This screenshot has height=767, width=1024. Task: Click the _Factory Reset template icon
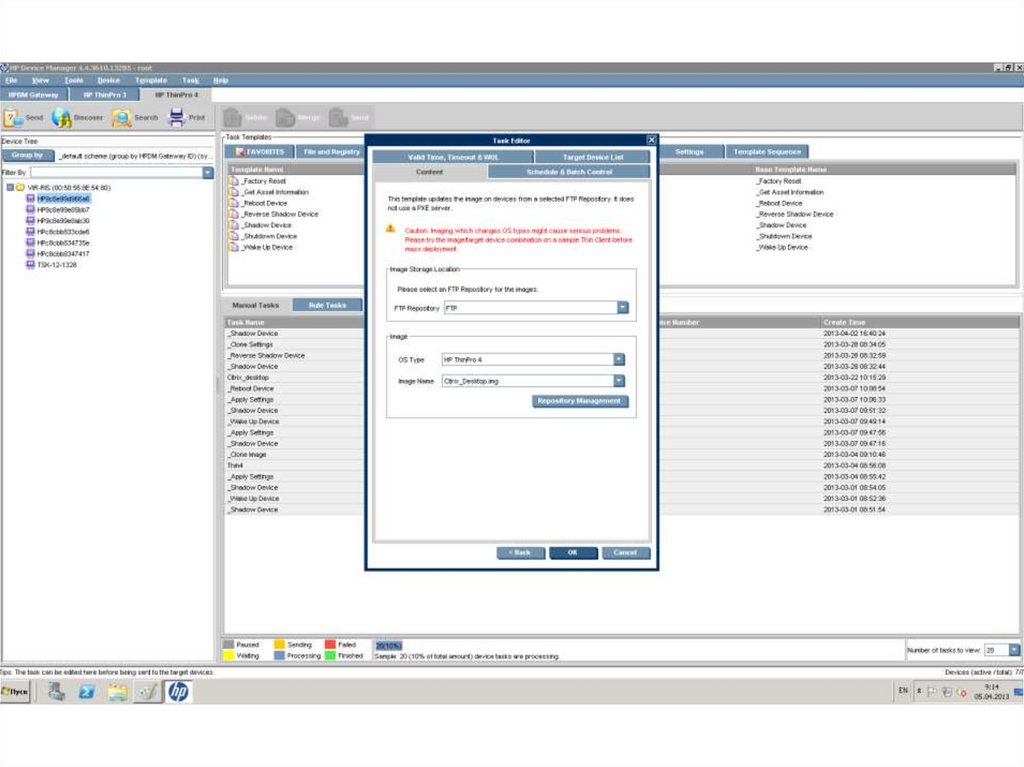(x=233, y=181)
